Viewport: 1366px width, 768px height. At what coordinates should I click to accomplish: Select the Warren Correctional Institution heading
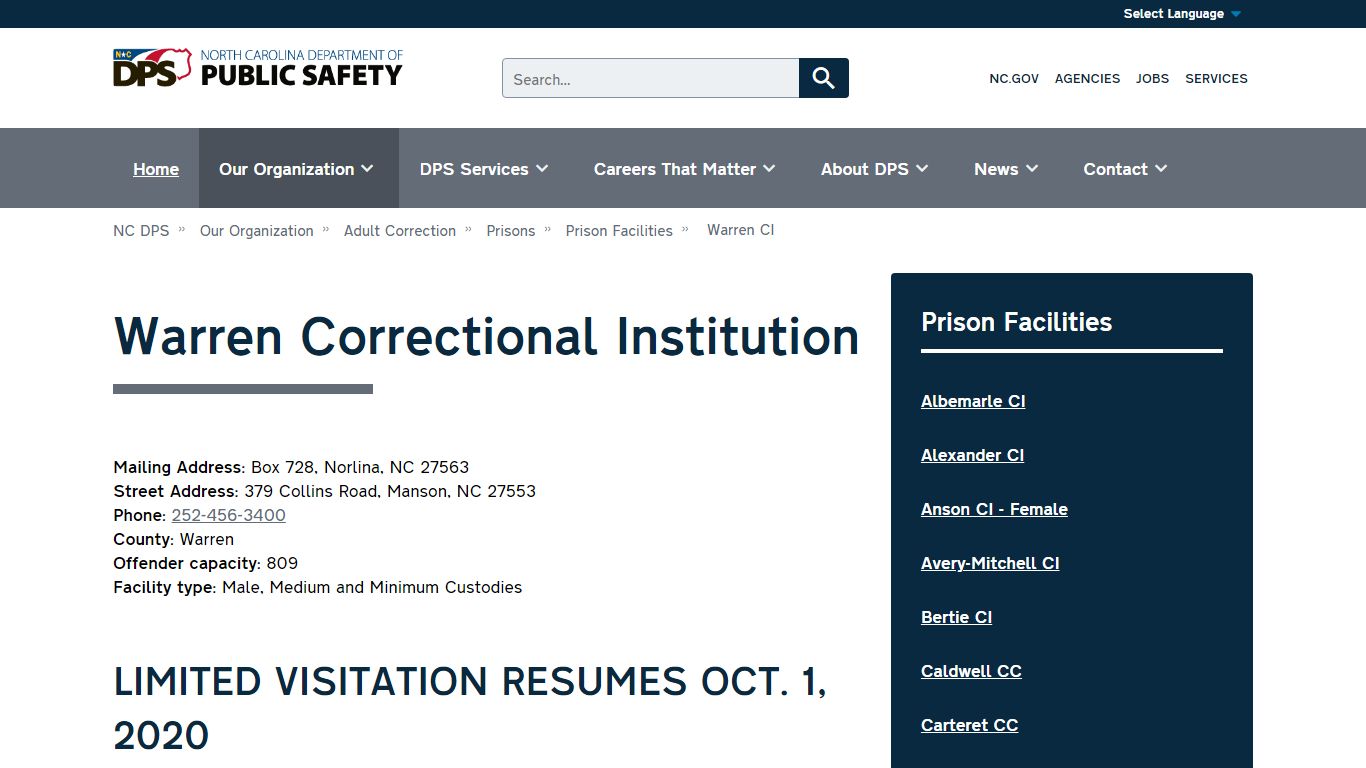pos(486,336)
